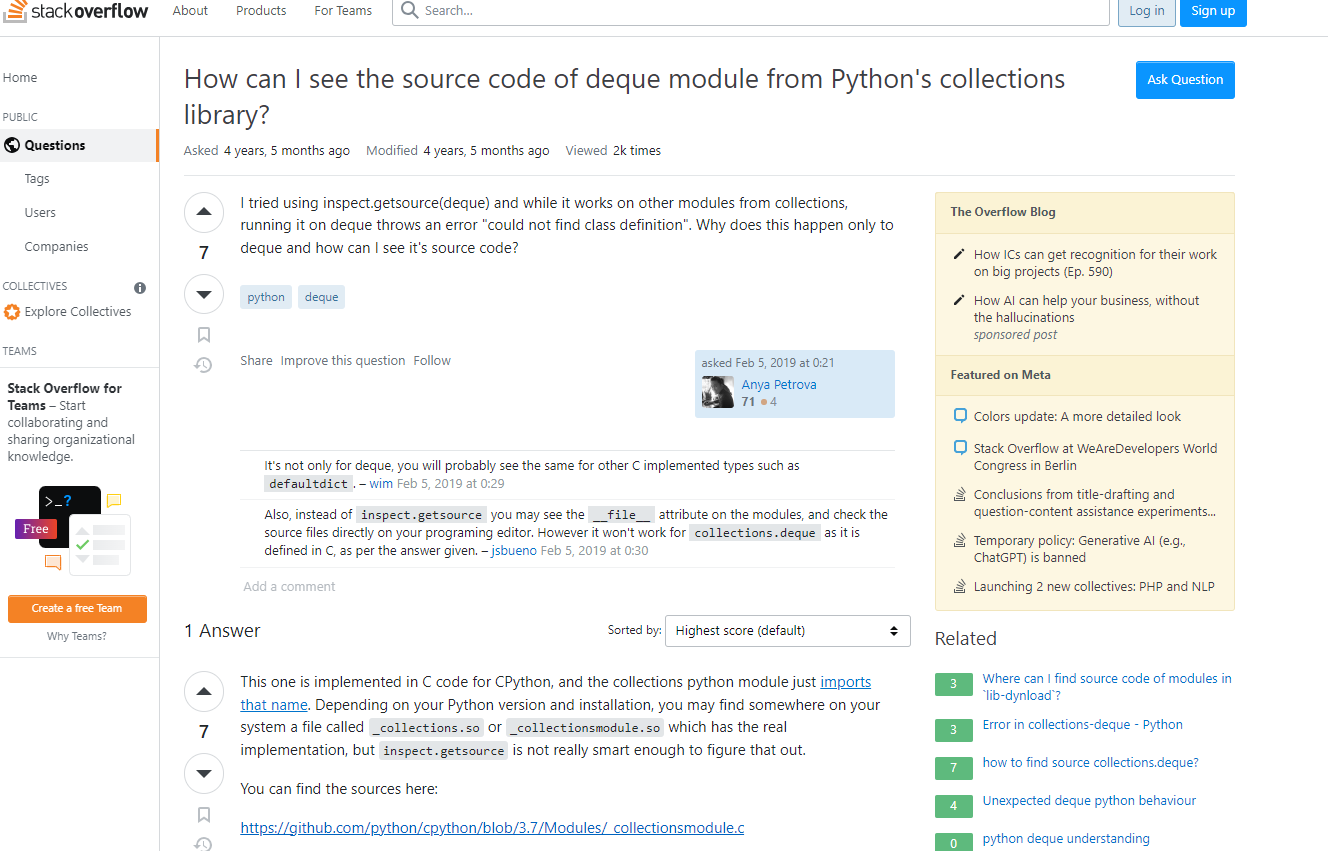Select the python tag
Image resolution: width=1328 pixels, height=851 pixels.
[x=266, y=297]
